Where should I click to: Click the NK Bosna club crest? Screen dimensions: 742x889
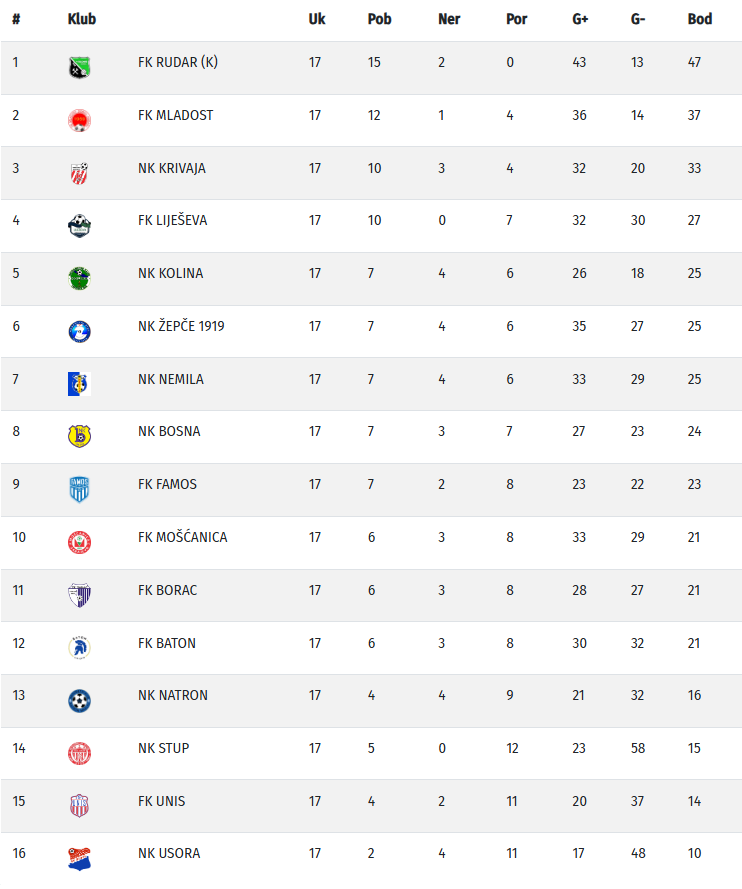pyautogui.click(x=79, y=436)
